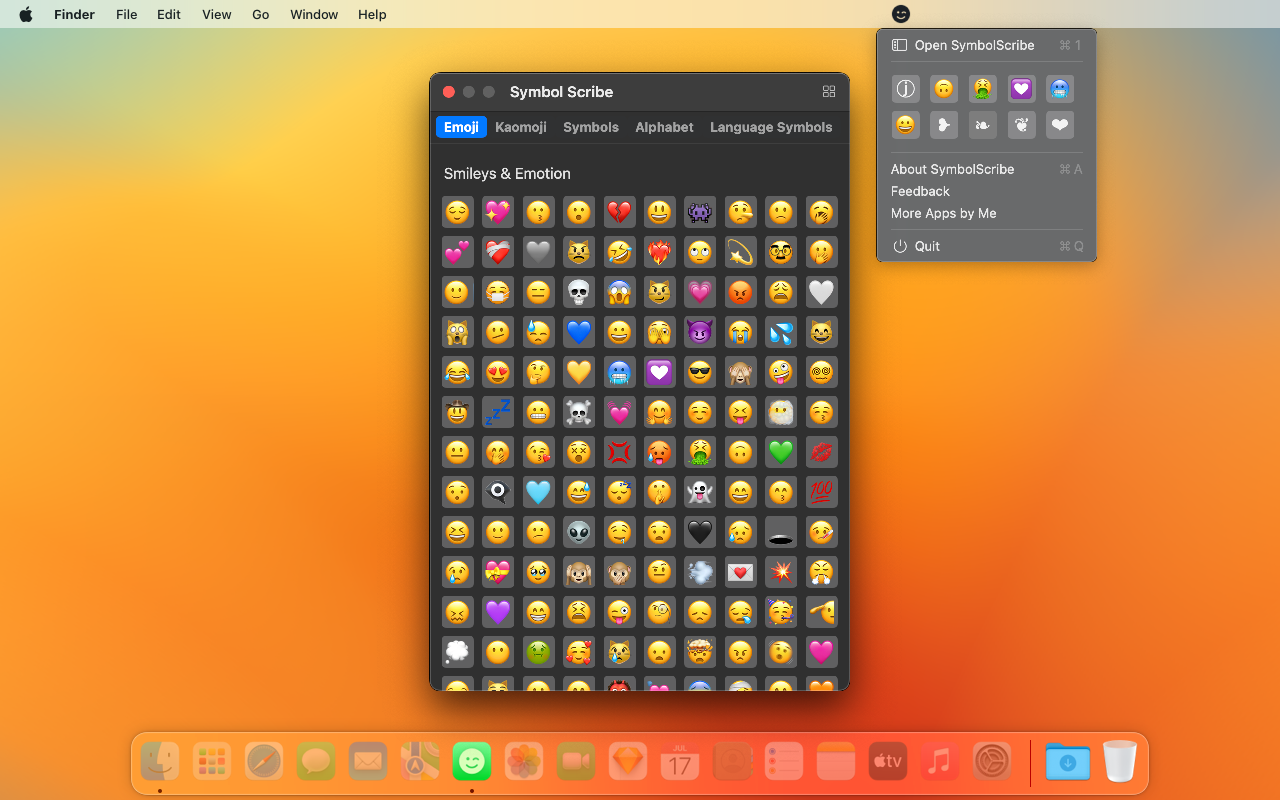Viewport: 1280px width, 800px height.
Task: Choose the partying face emoji
Action: click(781, 612)
